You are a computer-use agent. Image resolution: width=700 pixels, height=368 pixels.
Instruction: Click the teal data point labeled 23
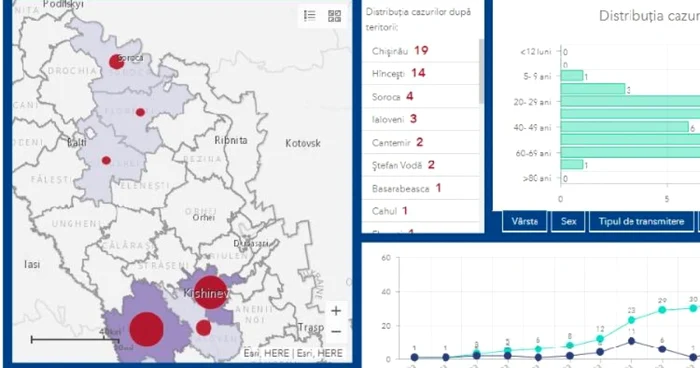pyautogui.click(x=631, y=320)
